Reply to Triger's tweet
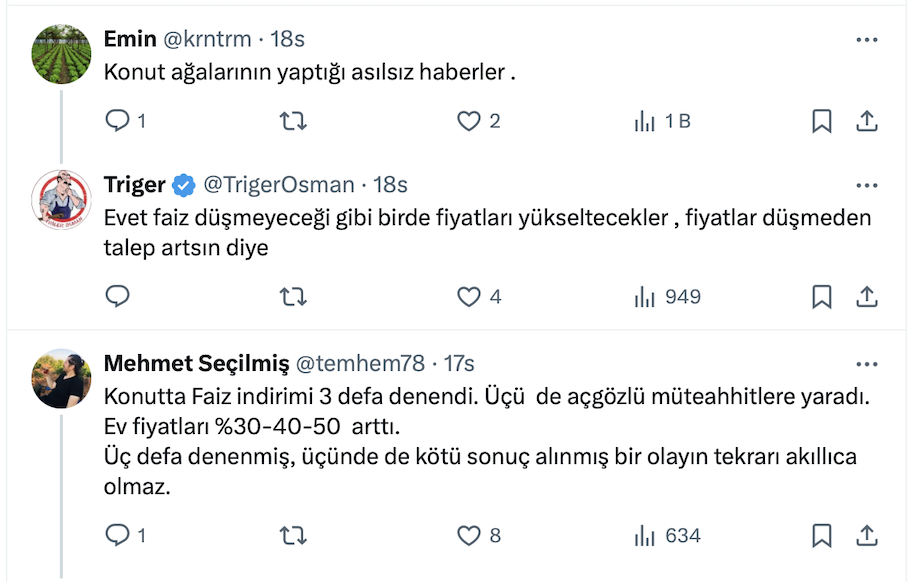Screen dimensions: 912x582 tap(118, 297)
